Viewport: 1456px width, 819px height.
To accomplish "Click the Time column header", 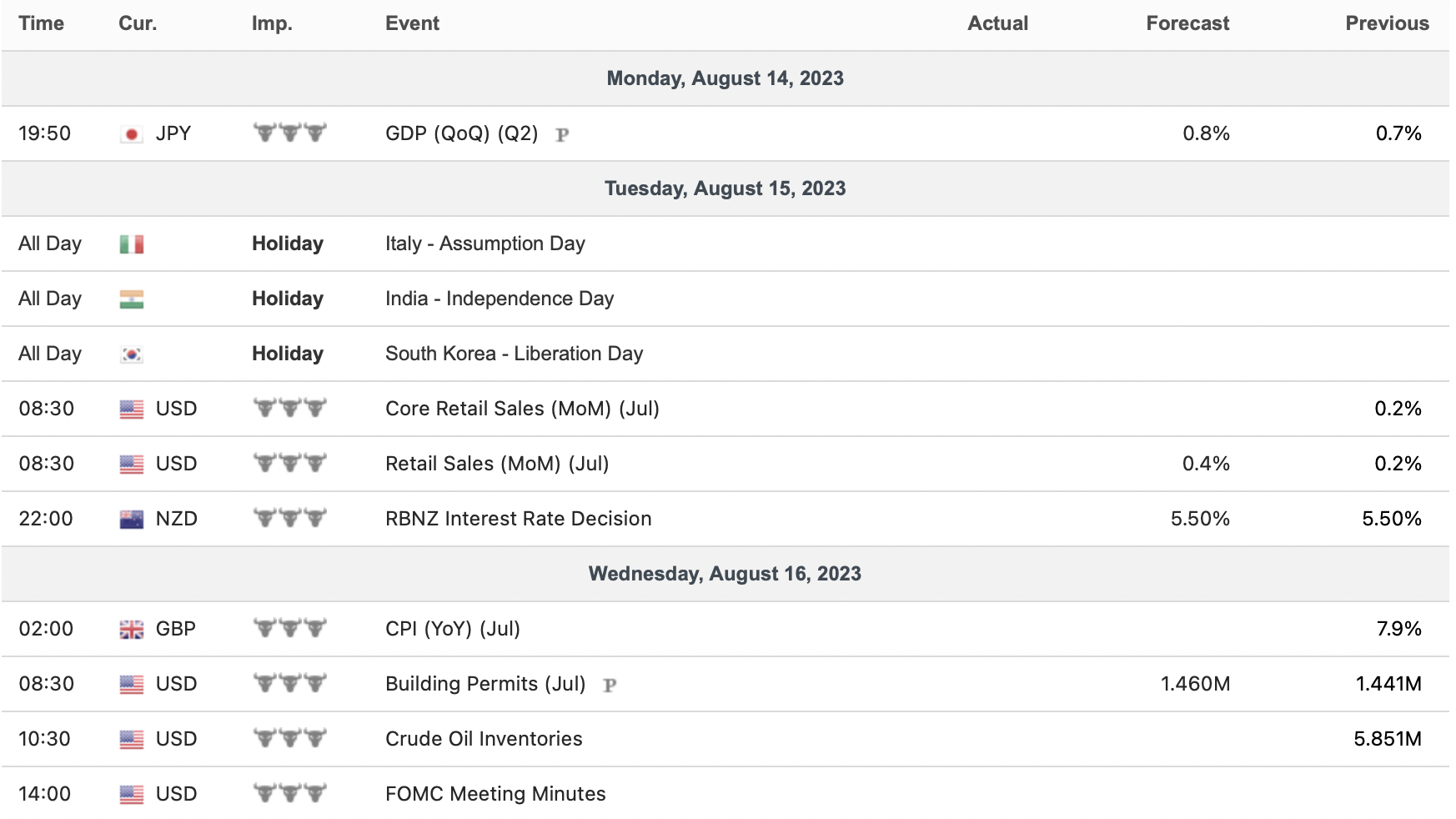I will click(x=41, y=23).
